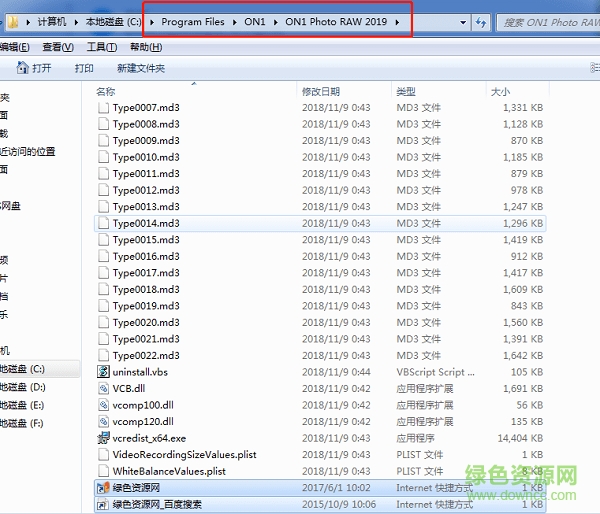
Task: Expand the arrow after ON1 Photo RAW 2019
Action: click(397, 22)
